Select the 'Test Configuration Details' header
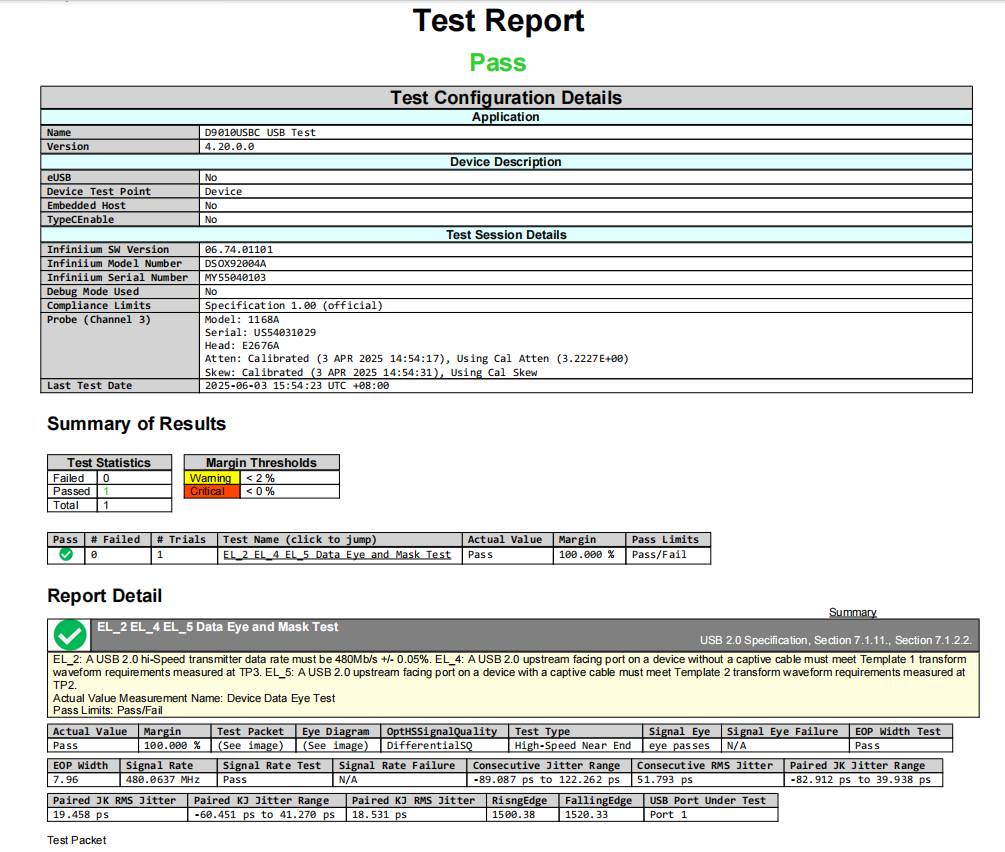The height and width of the screenshot is (852, 1005). click(506, 97)
